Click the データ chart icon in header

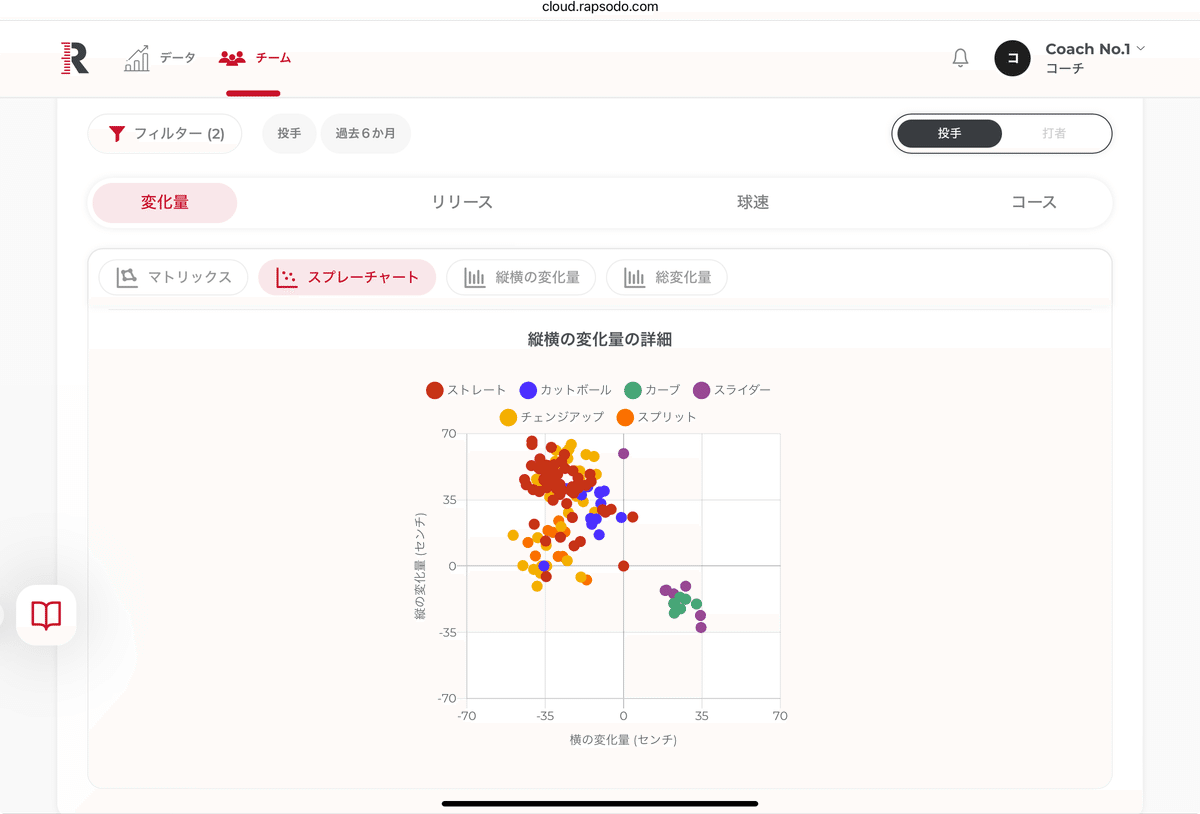click(x=137, y=58)
